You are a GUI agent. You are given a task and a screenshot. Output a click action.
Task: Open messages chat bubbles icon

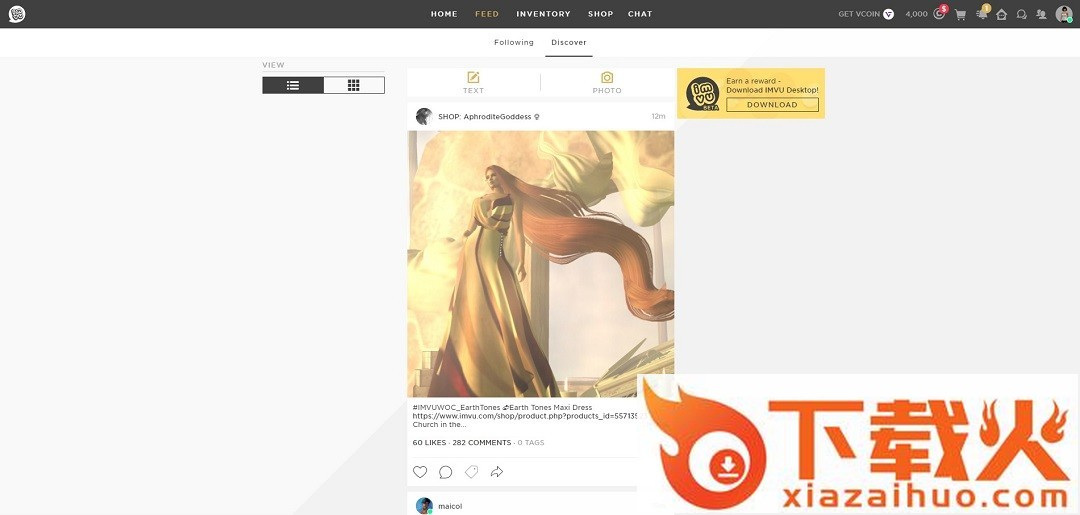(1021, 14)
